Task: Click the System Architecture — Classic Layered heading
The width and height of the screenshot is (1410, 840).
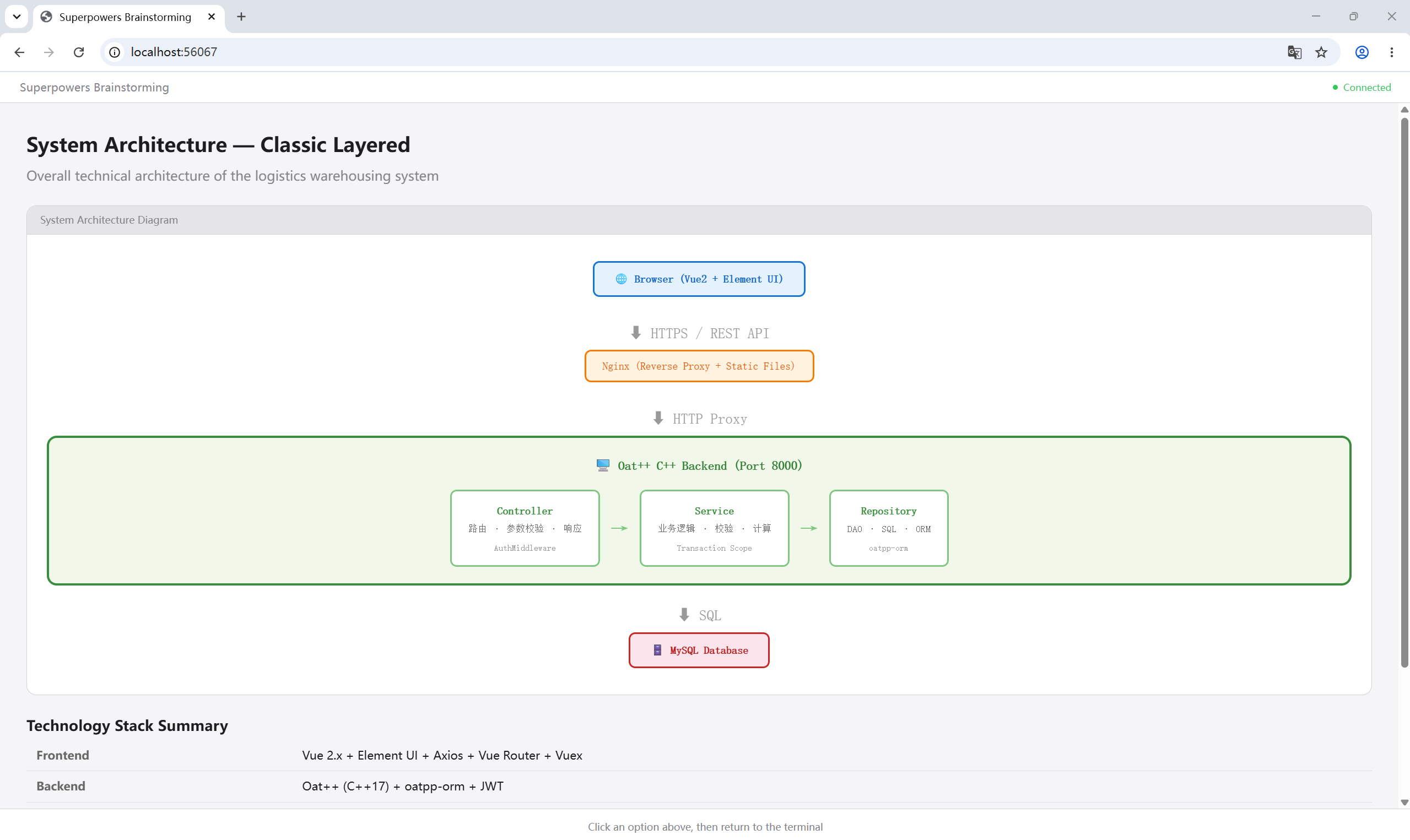Action: pyautogui.click(x=219, y=145)
